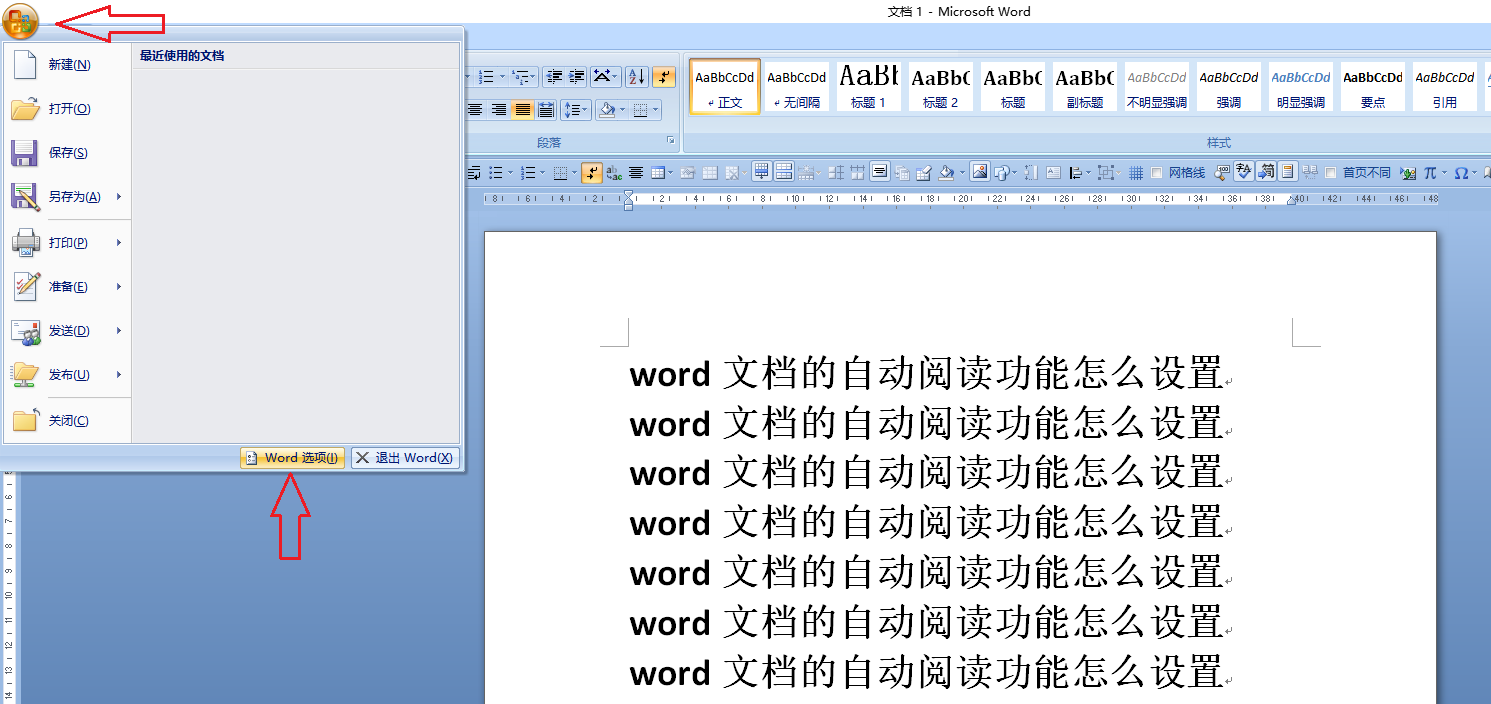Apply the 正文 style
Image resolution: width=1491 pixels, height=704 pixels.
(725, 86)
